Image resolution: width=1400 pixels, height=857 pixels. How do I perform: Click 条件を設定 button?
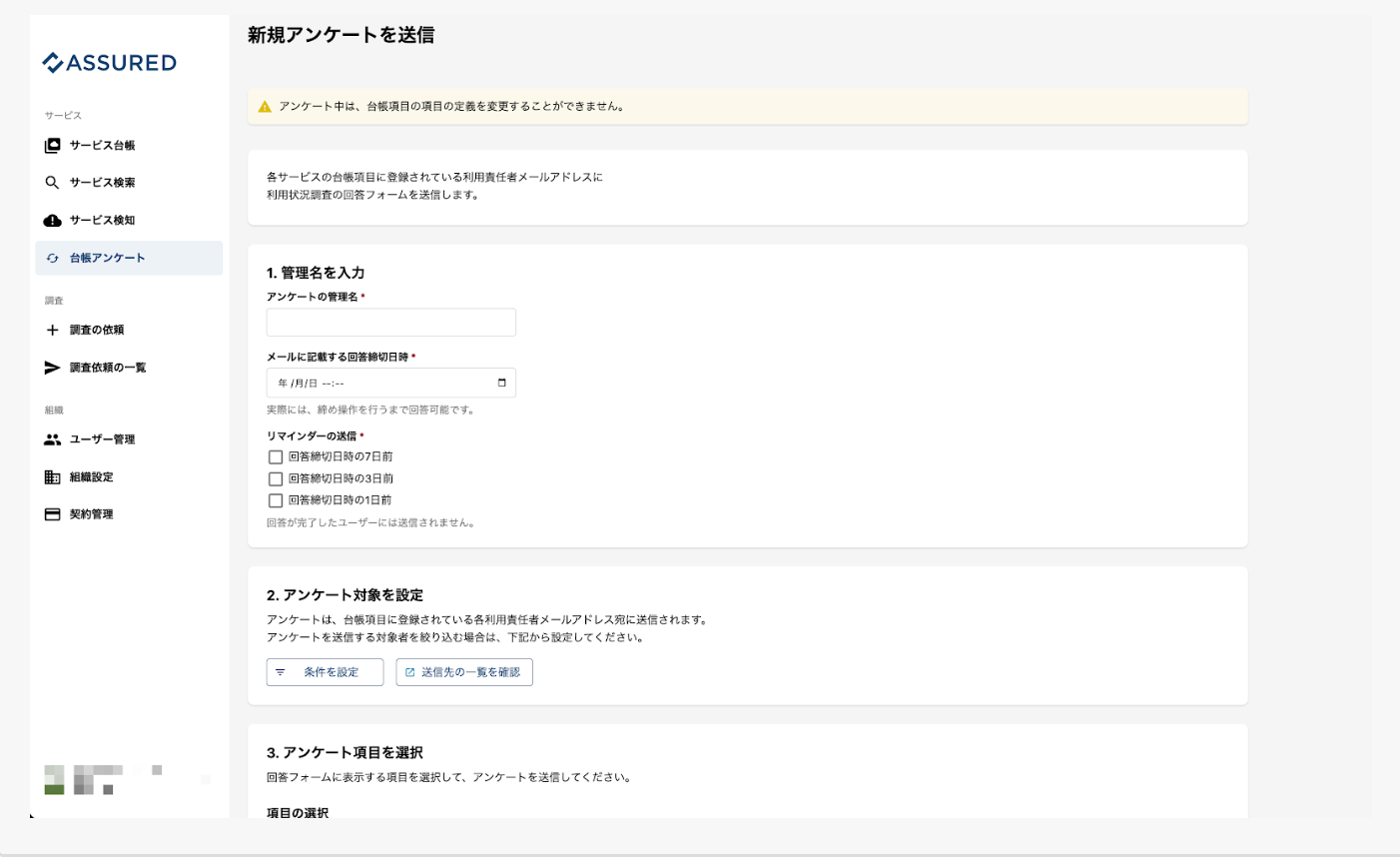pyautogui.click(x=325, y=672)
